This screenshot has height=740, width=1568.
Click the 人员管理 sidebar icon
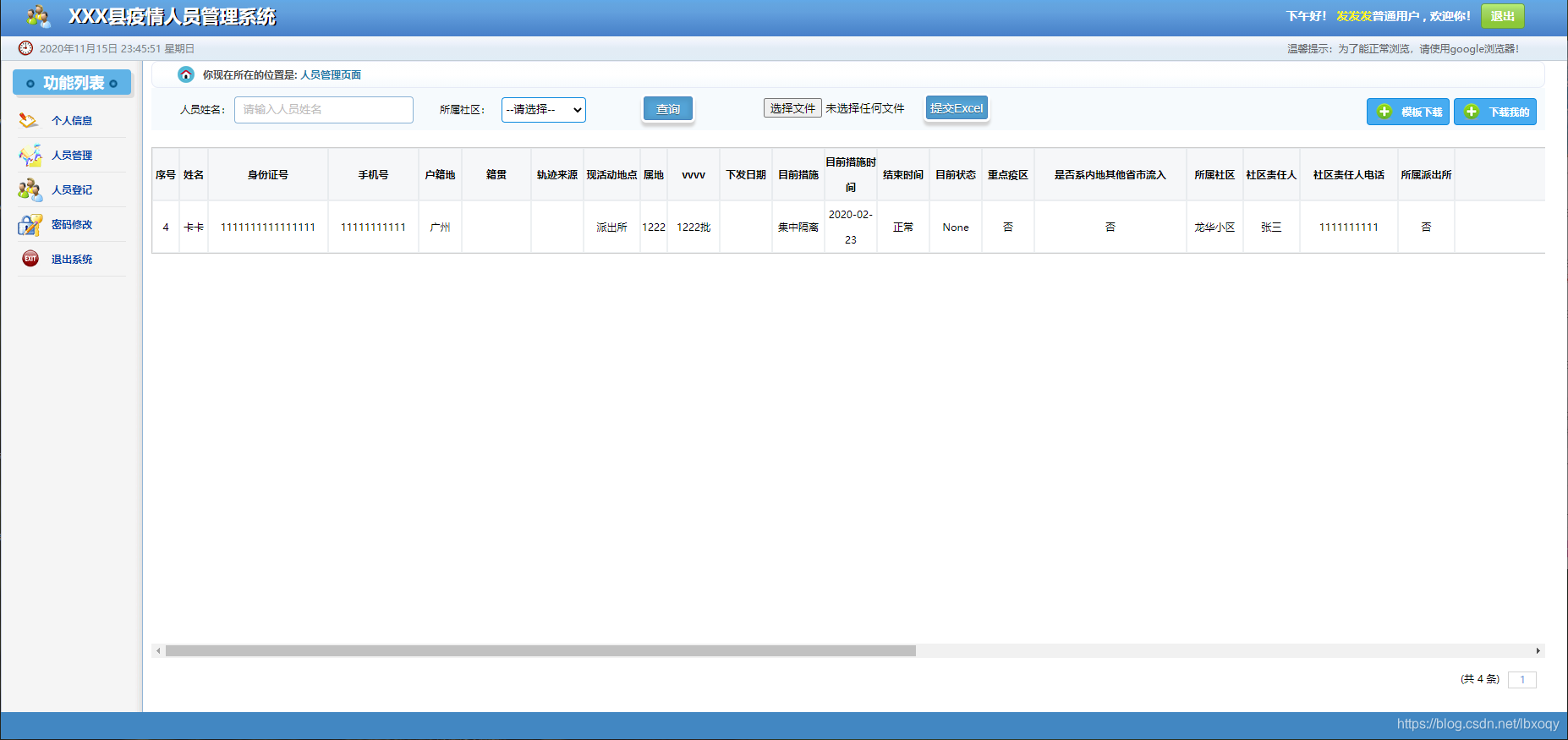click(30, 155)
